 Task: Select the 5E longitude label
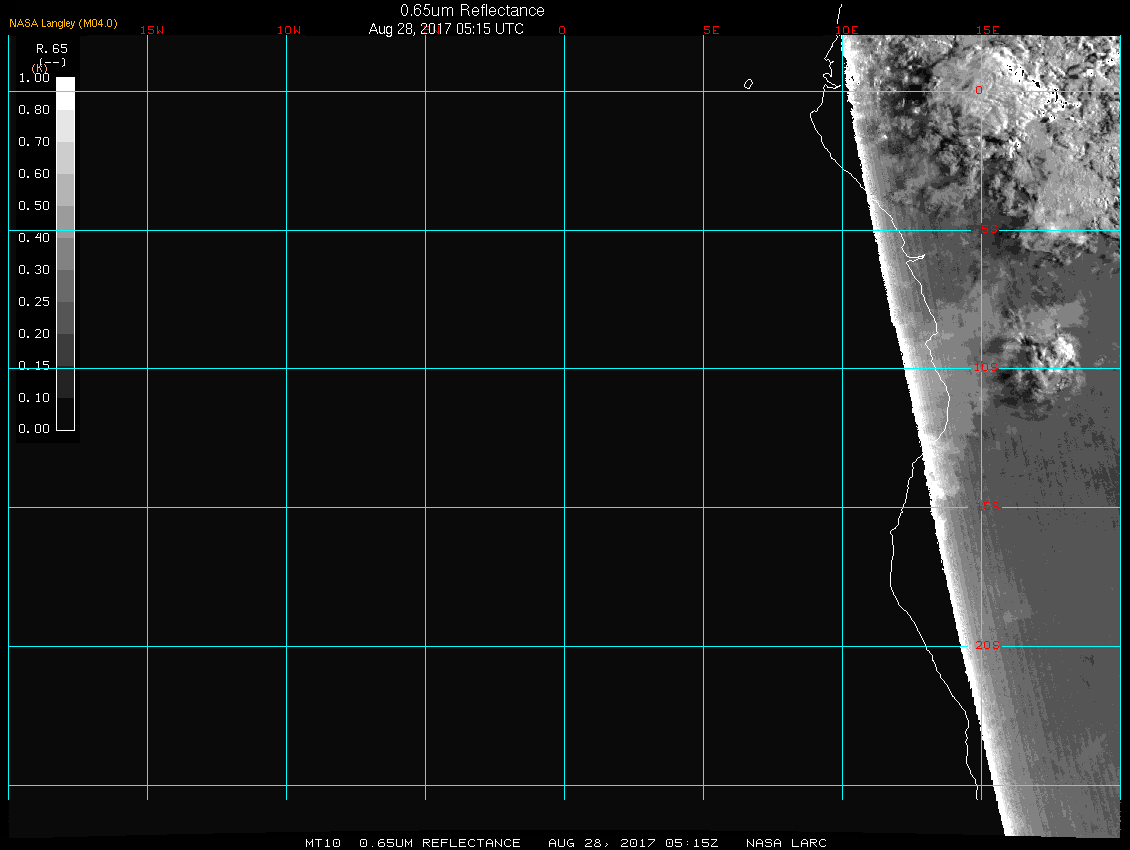pyautogui.click(x=711, y=30)
